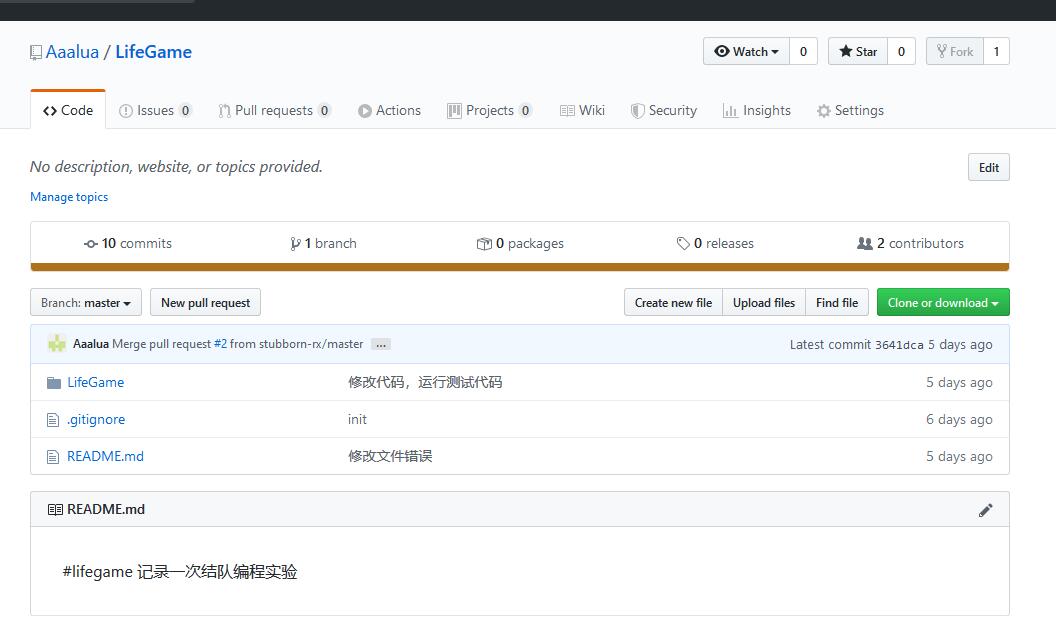Star the LifeGame repository
Image resolution: width=1056 pixels, height=638 pixels.
pyautogui.click(x=858, y=51)
